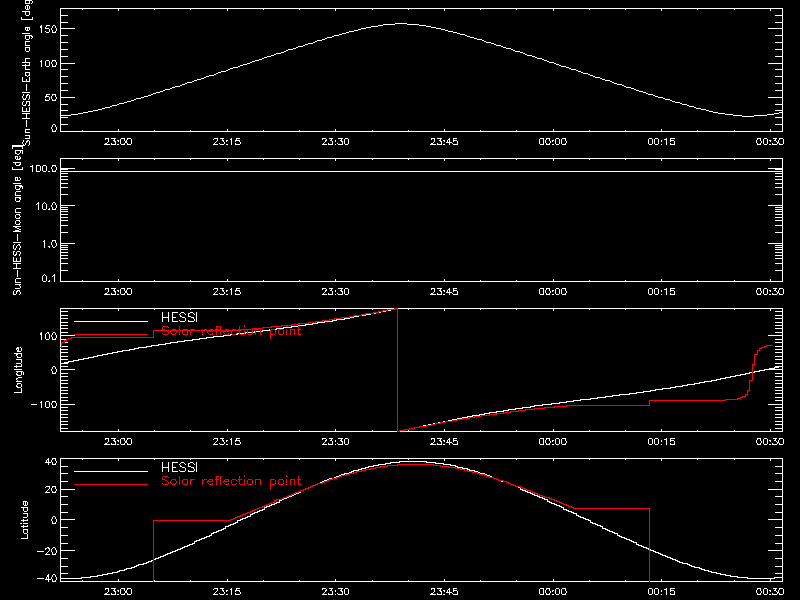Click 23:15 time label under Moon angle plot
The height and width of the screenshot is (600, 800).
227,291
